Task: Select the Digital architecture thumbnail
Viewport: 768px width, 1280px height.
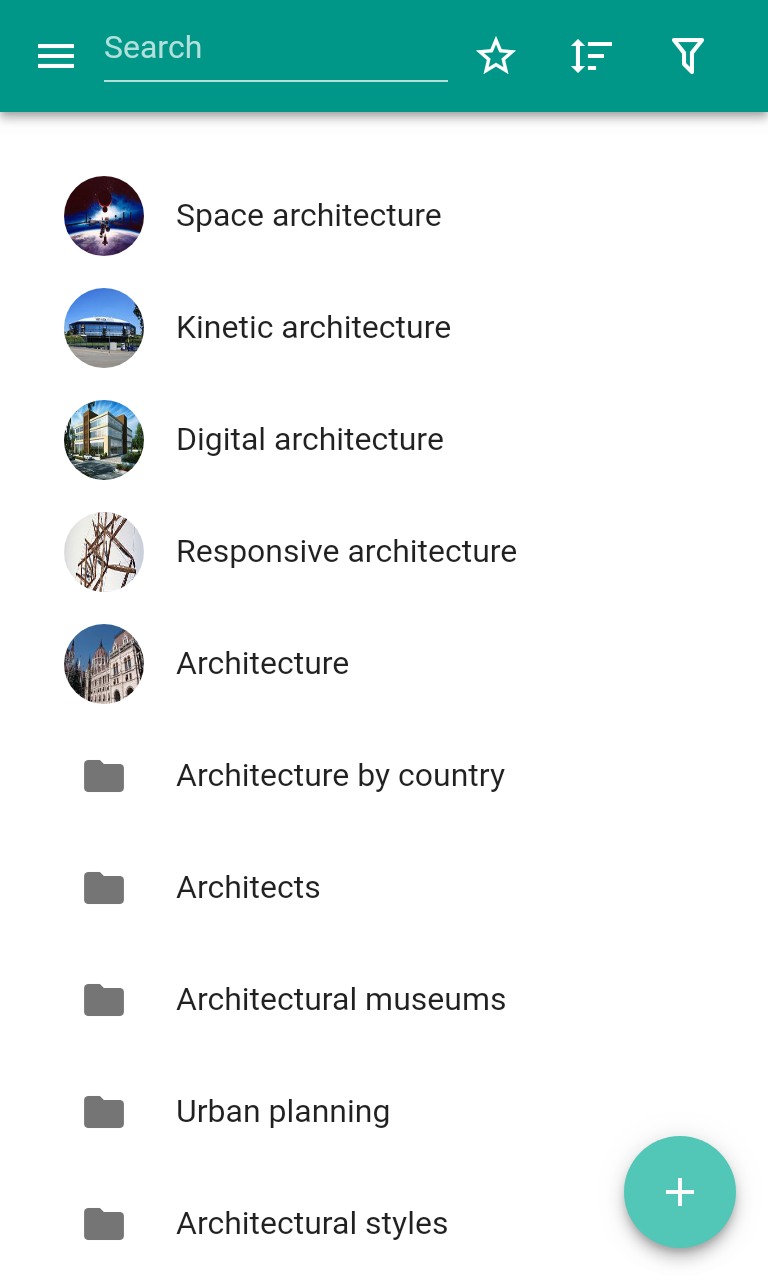Action: 104,440
